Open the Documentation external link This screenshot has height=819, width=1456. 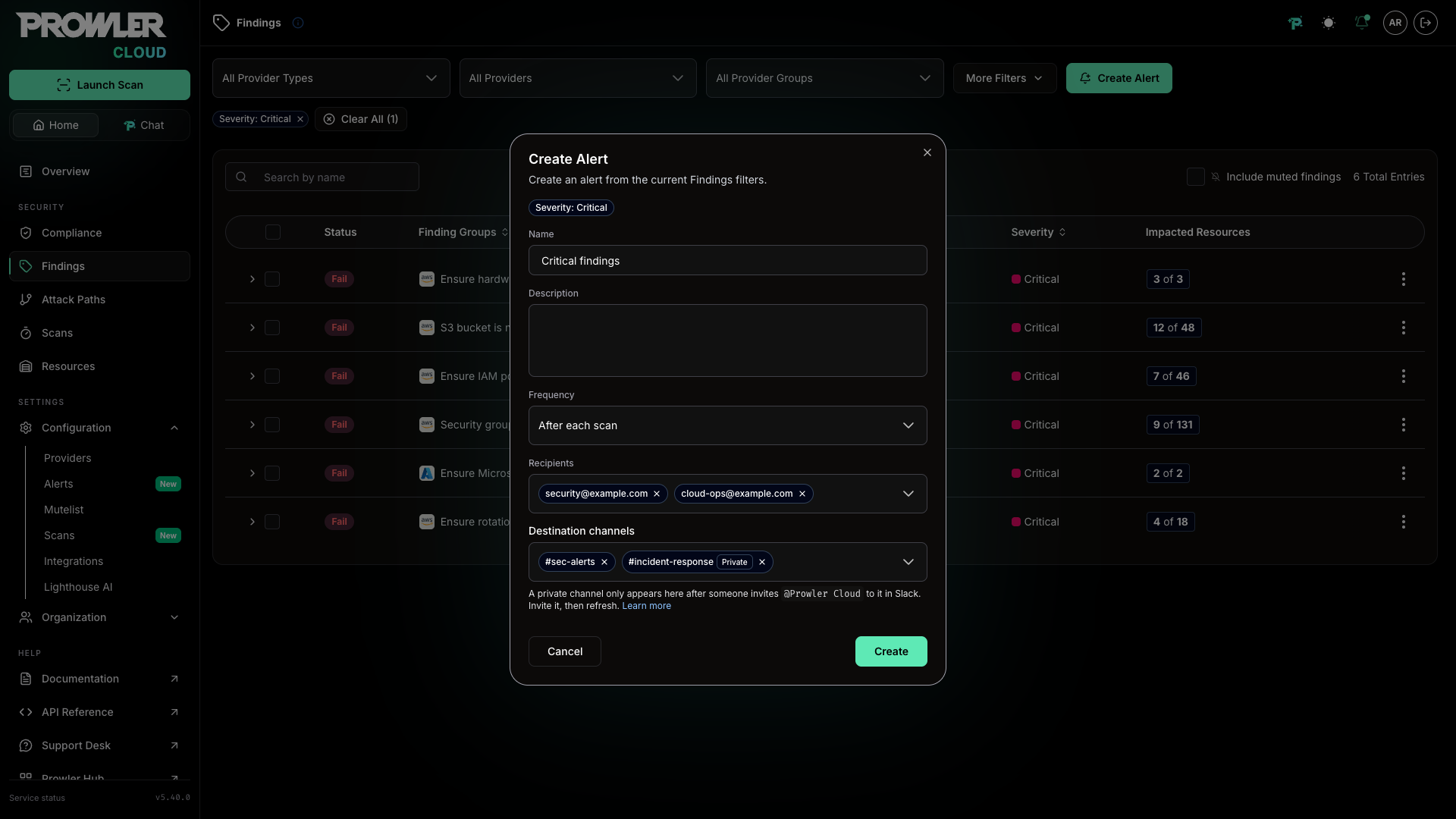(99, 679)
